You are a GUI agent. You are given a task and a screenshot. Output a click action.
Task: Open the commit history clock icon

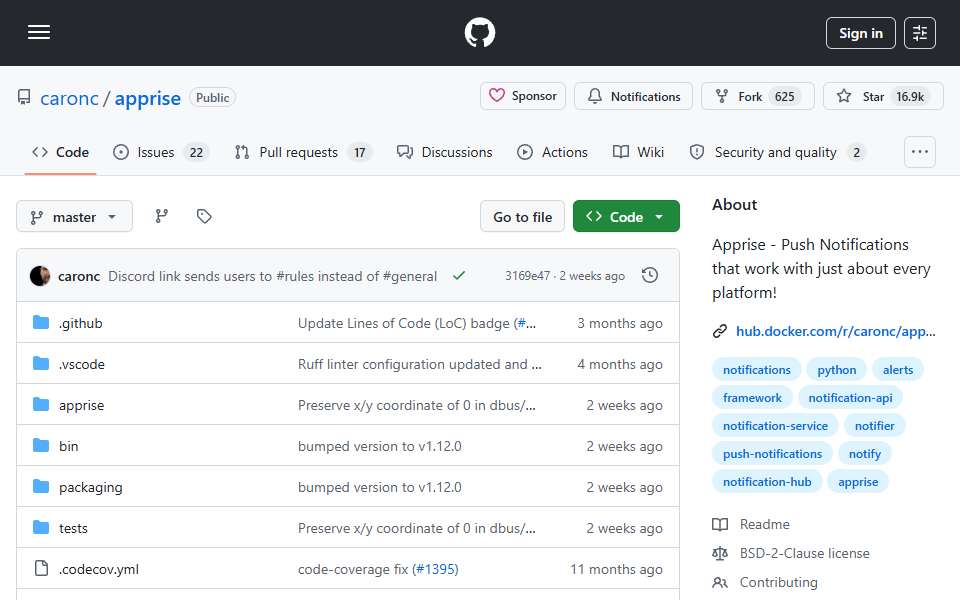[x=650, y=276]
